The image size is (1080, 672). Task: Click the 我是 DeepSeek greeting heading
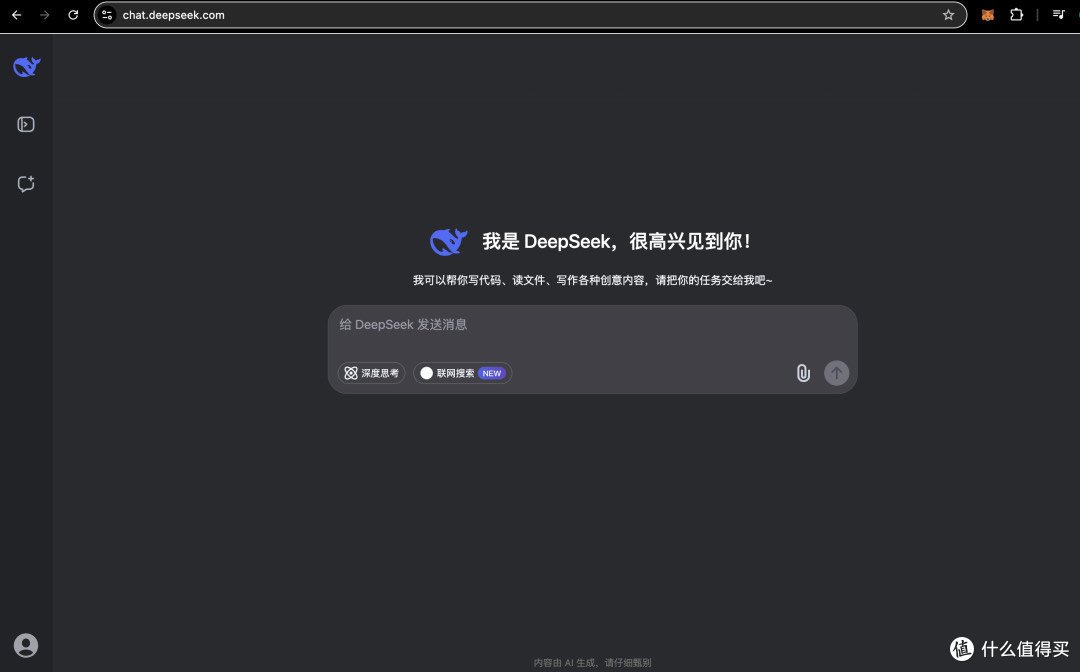coord(616,242)
